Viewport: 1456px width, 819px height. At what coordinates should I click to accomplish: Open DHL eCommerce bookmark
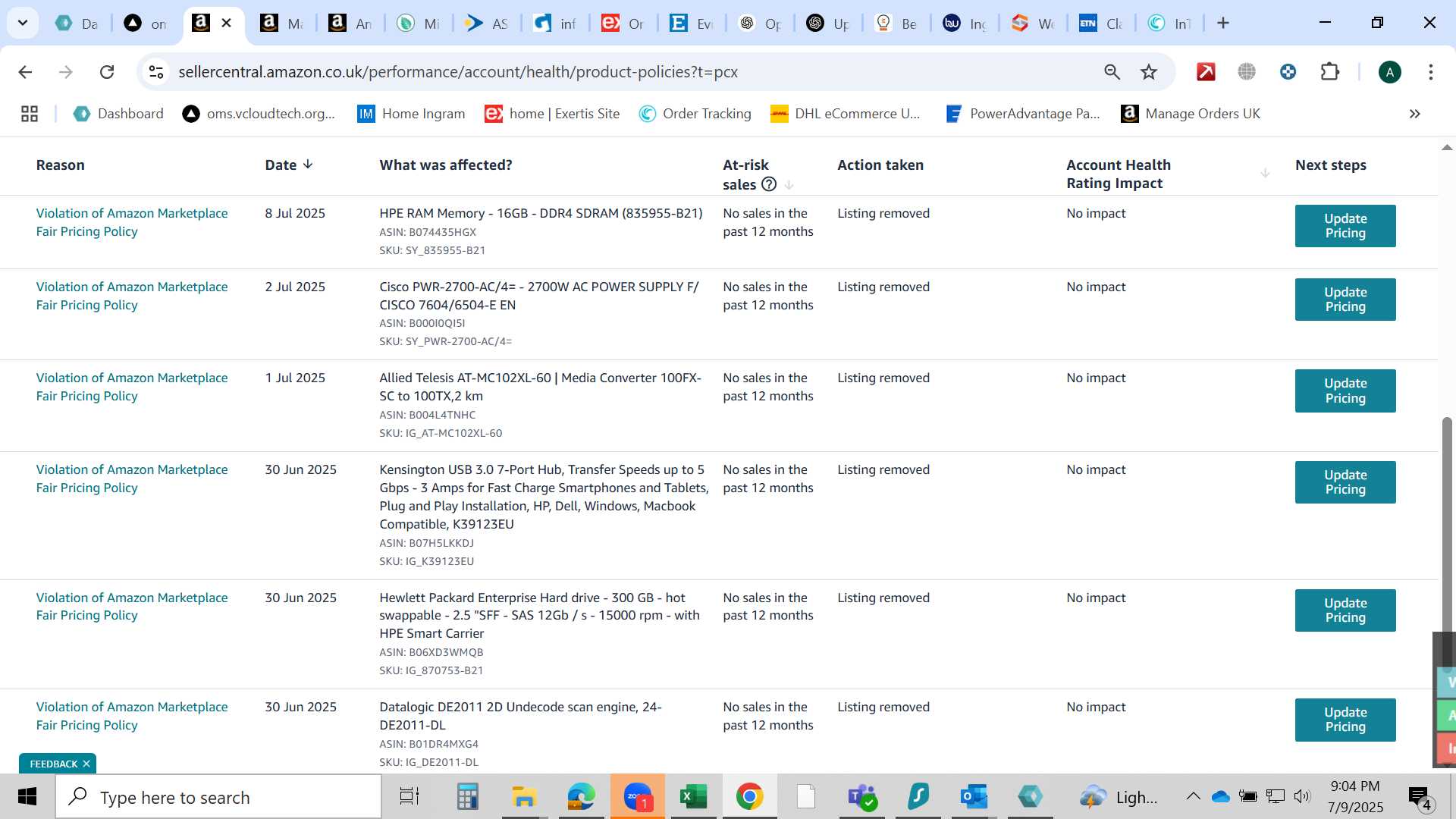click(846, 114)
